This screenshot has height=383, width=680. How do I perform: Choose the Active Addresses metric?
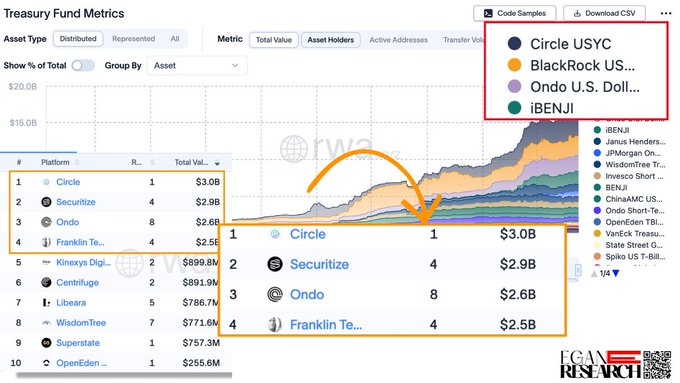pyautogui.click(x=398, y=40)
